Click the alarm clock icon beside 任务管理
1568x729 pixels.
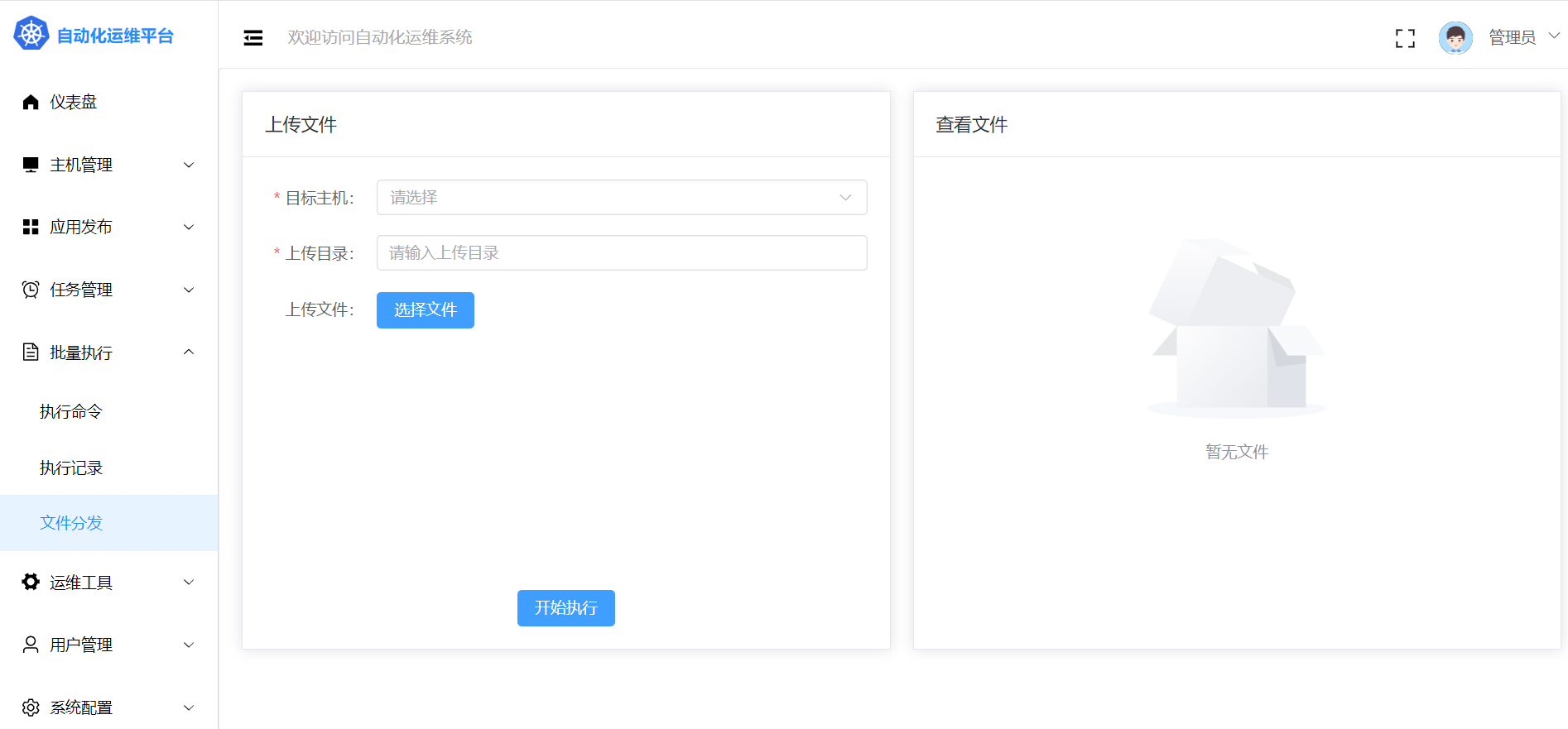pos(31,290)
